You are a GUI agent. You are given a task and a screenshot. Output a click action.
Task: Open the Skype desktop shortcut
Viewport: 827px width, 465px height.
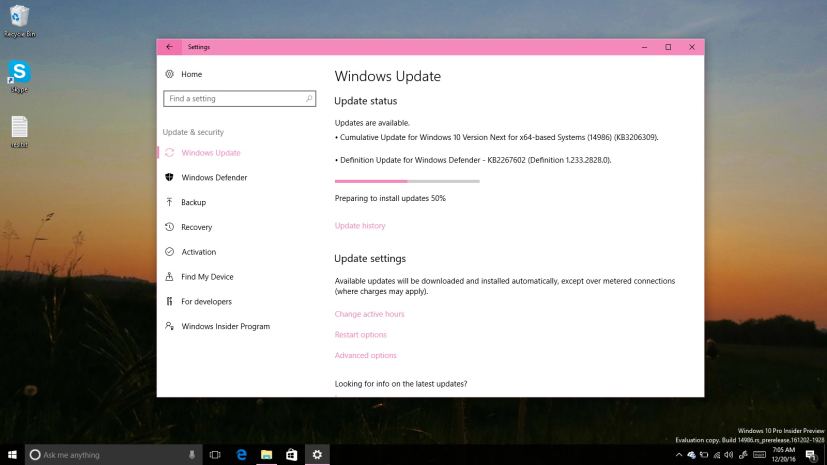tap(19, 77)
